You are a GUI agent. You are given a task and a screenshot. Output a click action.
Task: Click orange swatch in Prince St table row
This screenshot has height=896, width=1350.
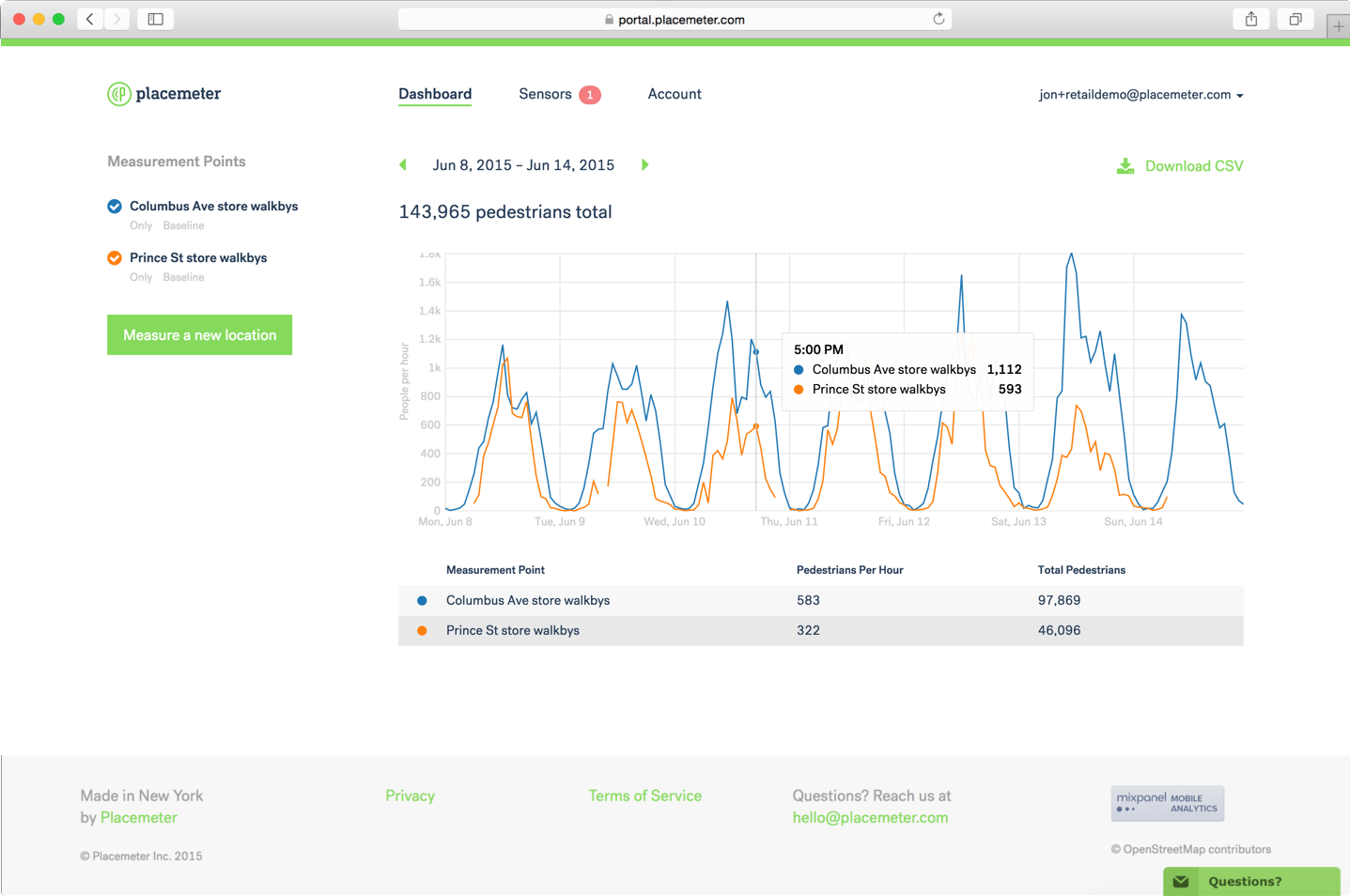coord(422,630)
